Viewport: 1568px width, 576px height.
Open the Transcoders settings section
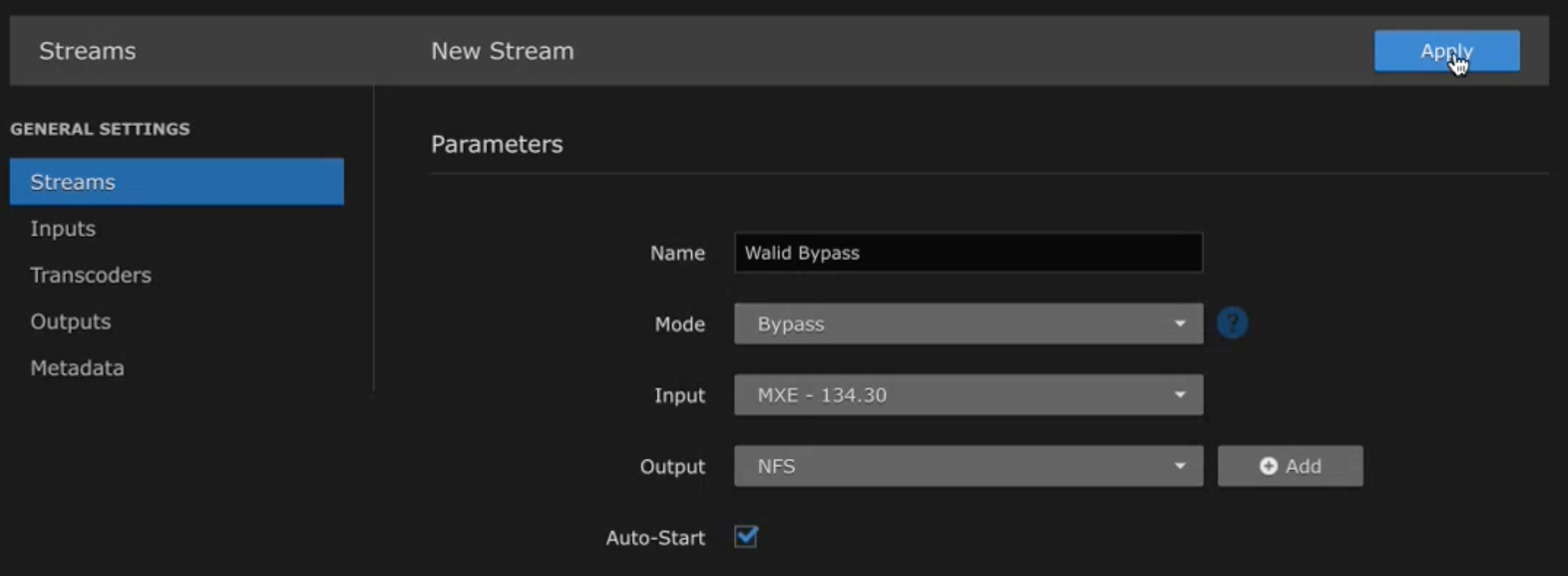[x=90, y=275]
